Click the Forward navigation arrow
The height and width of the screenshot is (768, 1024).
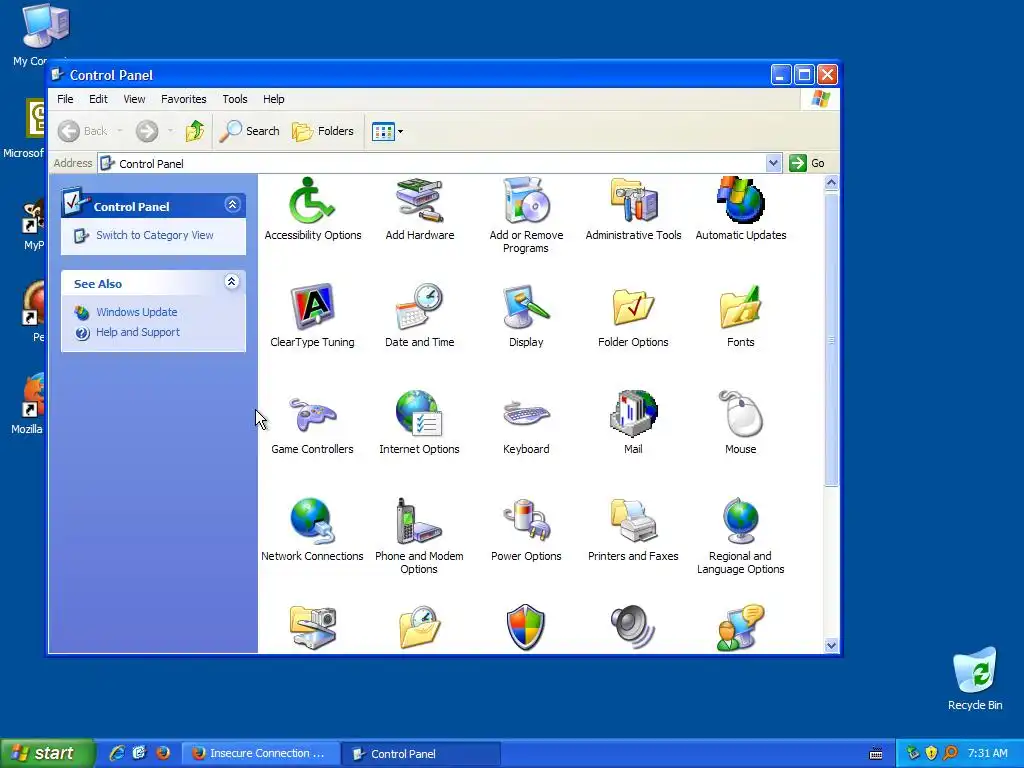pyautogui.click(x=147, y=131)
